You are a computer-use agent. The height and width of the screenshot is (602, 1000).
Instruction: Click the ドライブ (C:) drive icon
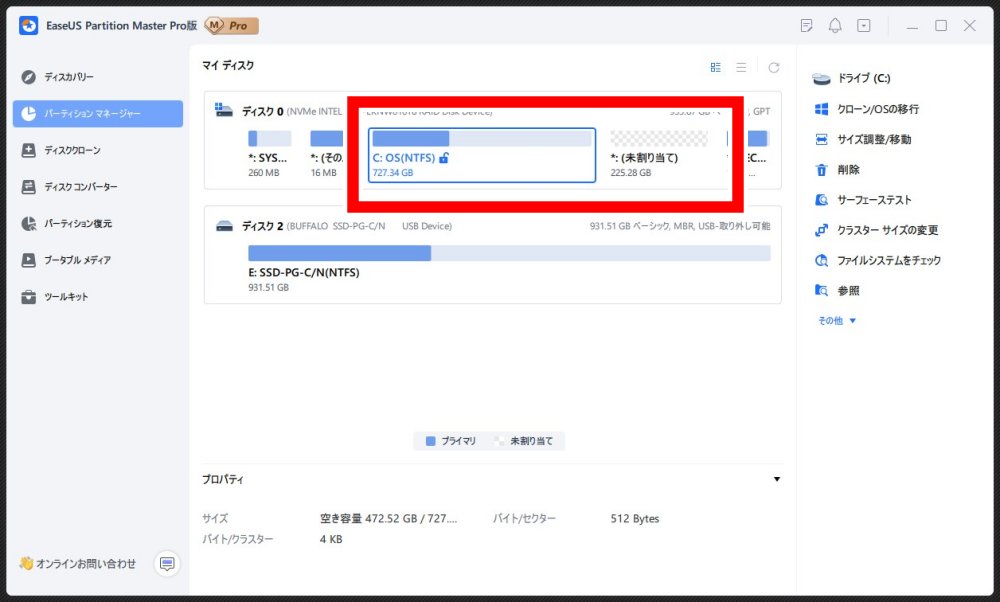tap(821, 79)
